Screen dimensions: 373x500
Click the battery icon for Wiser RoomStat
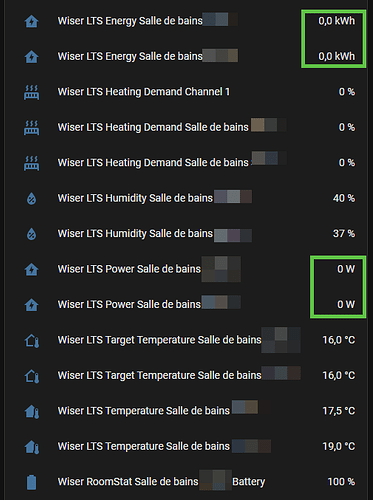click(x=32, y=482)
